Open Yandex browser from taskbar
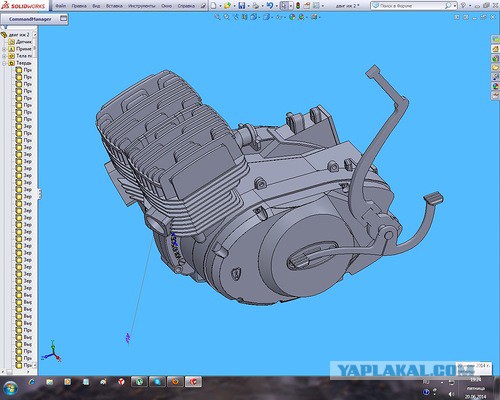 click(121, 382)
